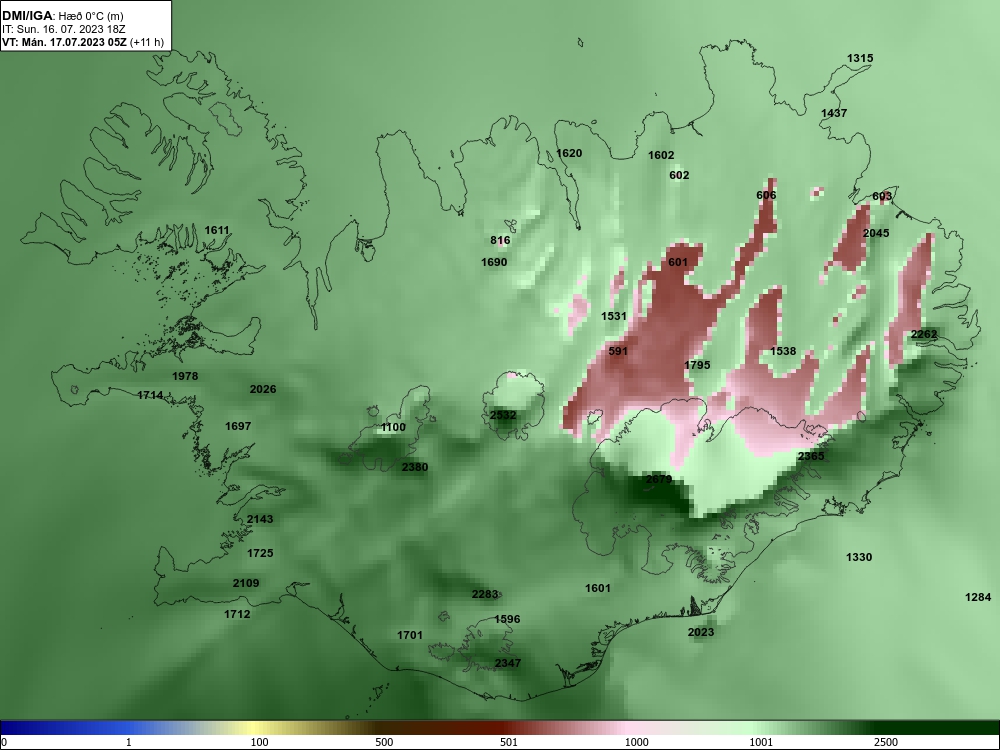Click the map value 1602

click(x=661, y=155)
